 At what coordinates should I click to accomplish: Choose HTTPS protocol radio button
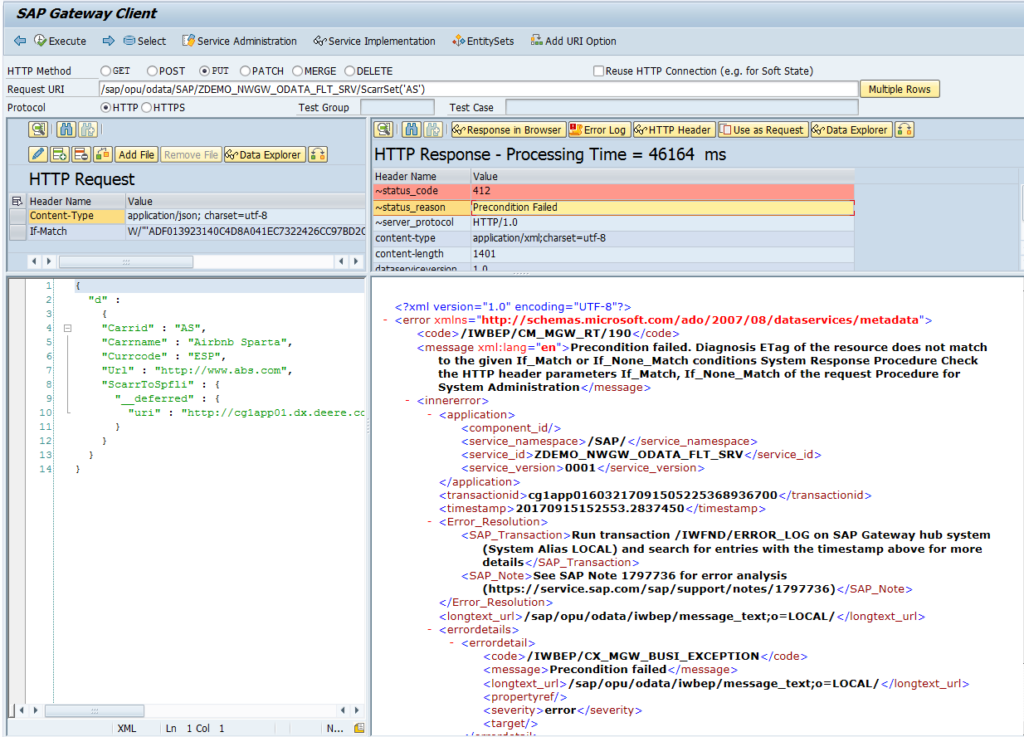(x=146, y=107)
